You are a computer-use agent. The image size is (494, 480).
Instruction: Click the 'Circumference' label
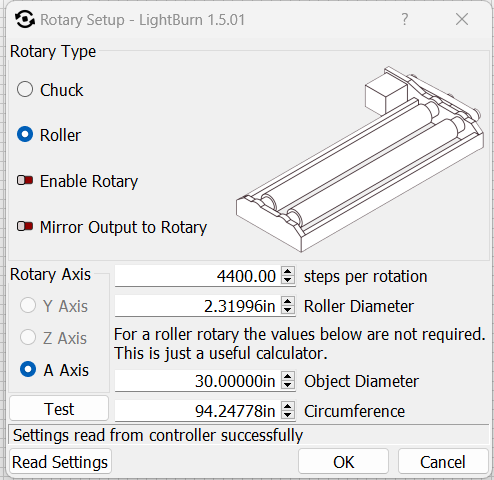click(354, 411)
